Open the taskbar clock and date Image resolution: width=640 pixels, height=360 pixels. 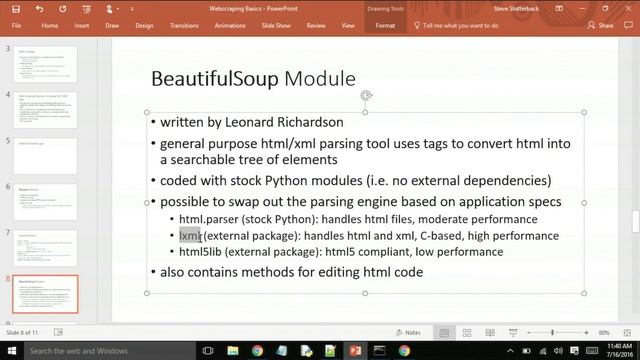[x=619, y=351]
